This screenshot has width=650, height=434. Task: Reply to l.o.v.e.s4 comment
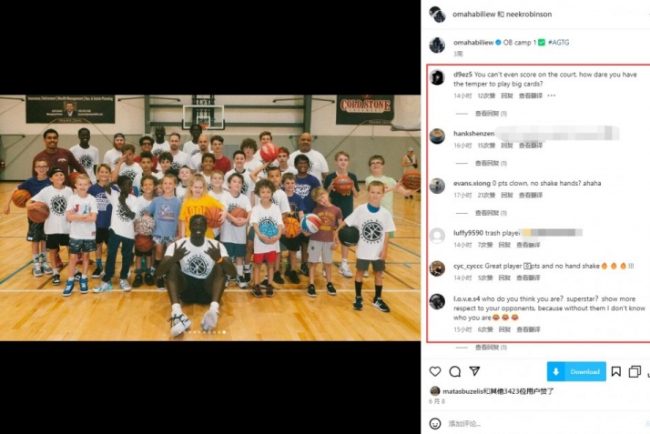tap(504, 330)
